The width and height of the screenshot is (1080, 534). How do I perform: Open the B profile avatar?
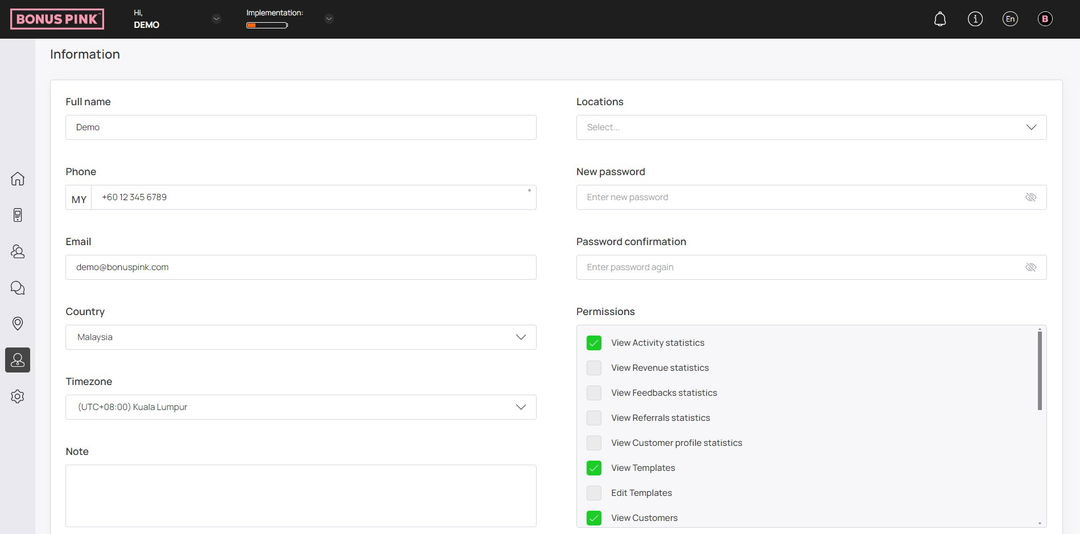point(1045,19)
